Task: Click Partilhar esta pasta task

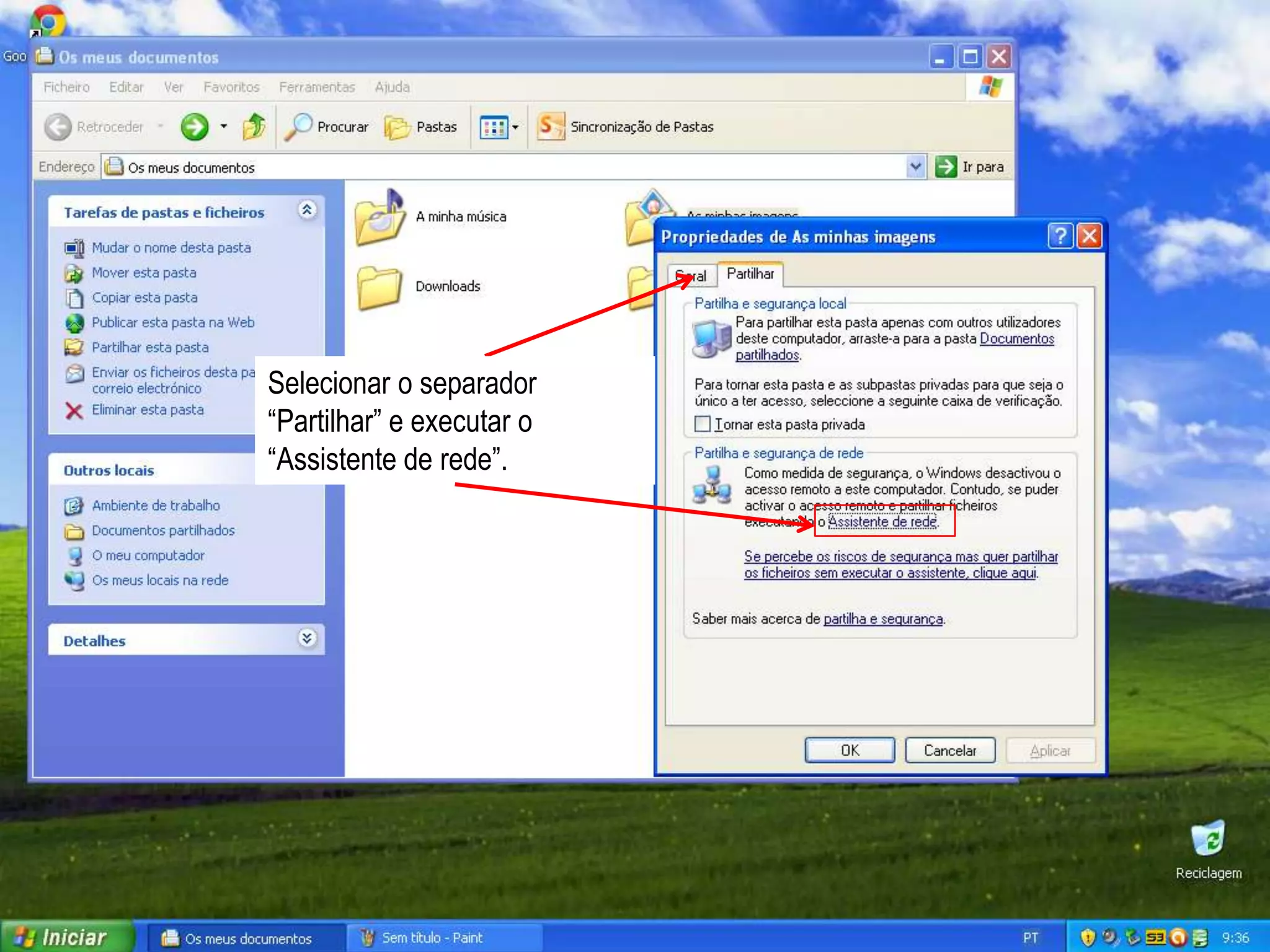Action: (x=150, y=348)
